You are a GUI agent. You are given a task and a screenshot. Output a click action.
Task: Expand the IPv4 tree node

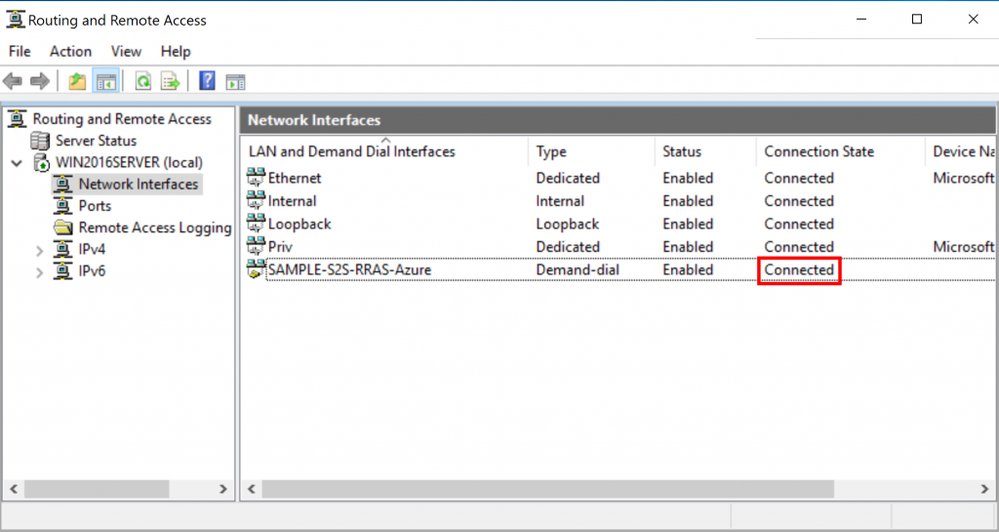[x=40, y=250]
